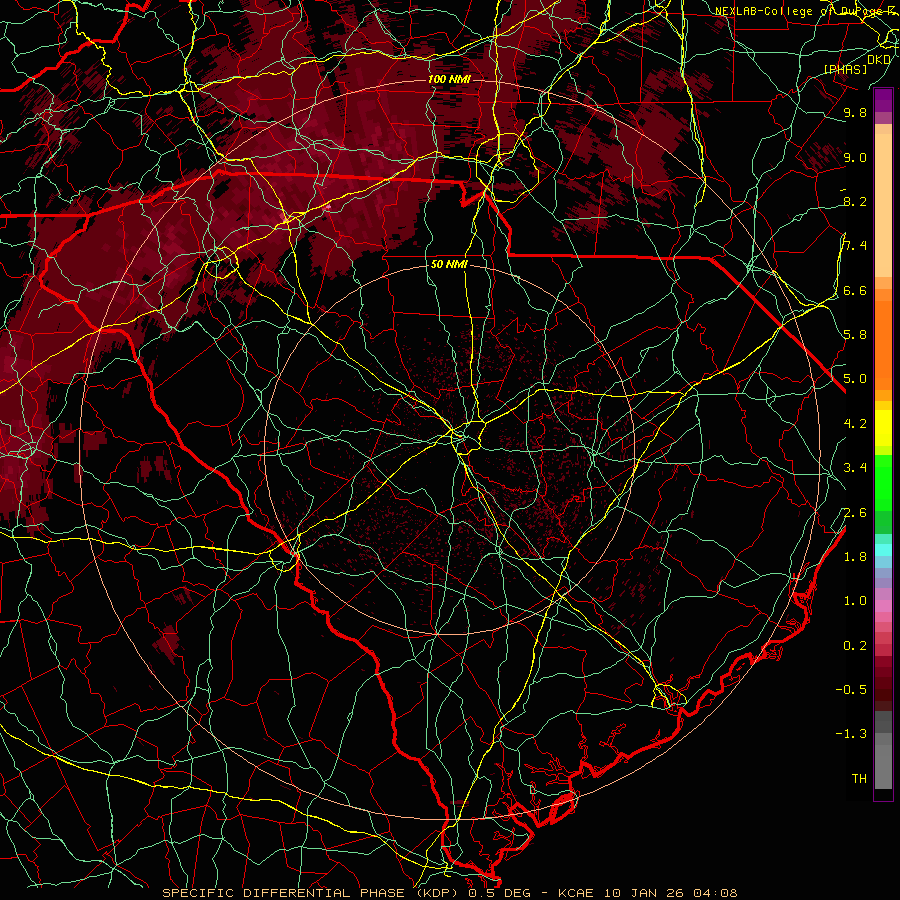Click the -1.3 value on the color scale
The image size is (900, 900).
(851, 734)
